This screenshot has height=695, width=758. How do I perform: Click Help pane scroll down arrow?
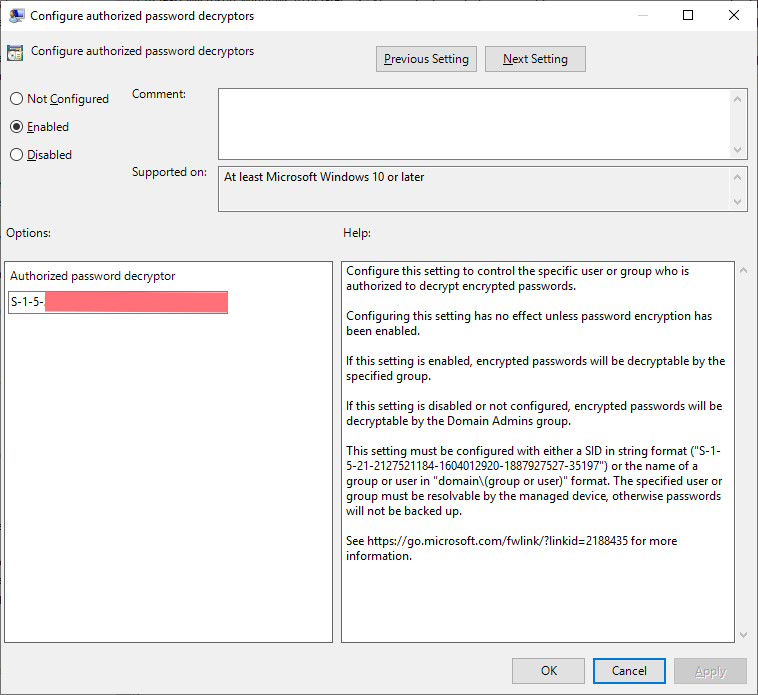tap(742, 634)
